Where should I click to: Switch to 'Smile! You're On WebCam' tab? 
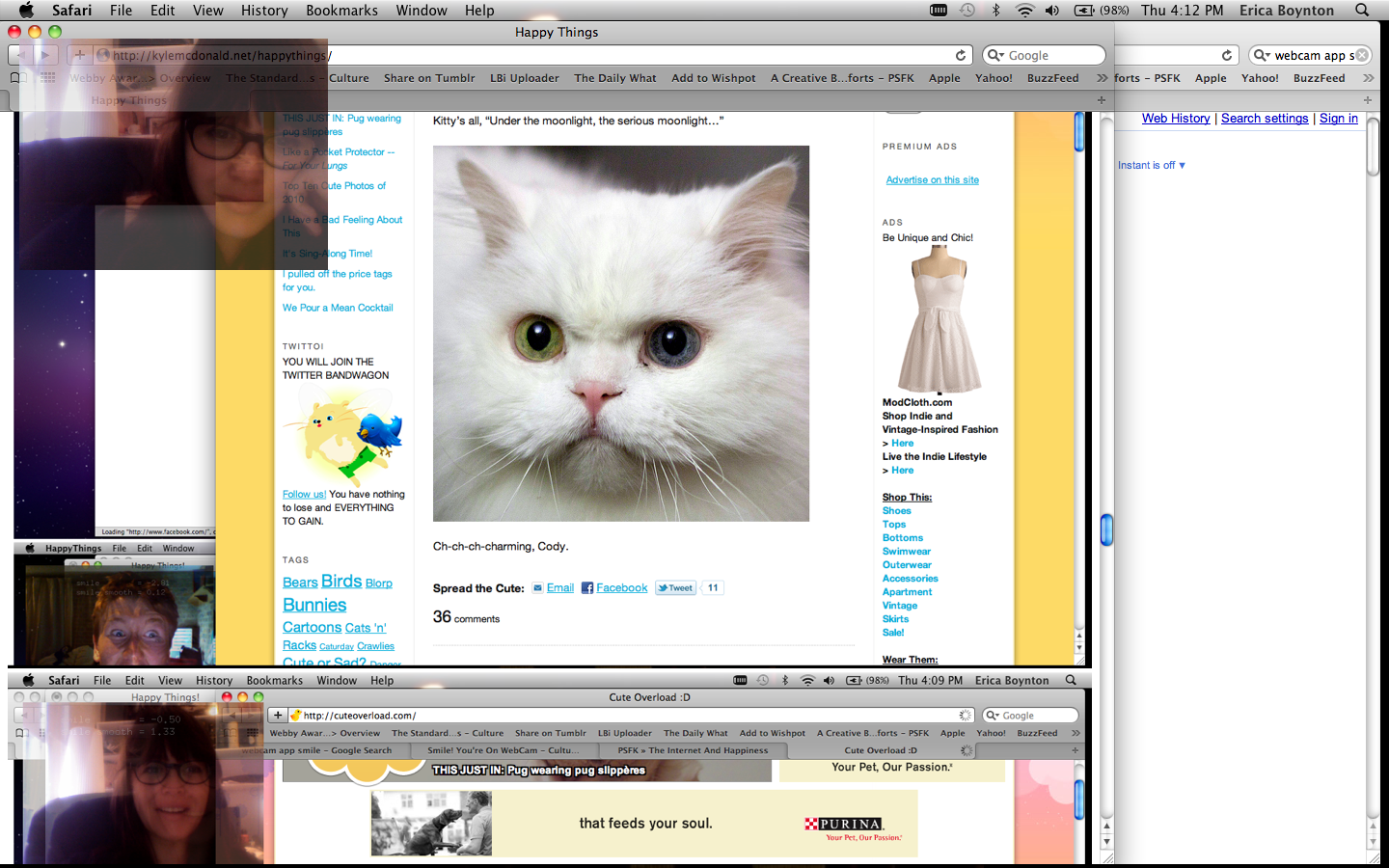point(503,750)
